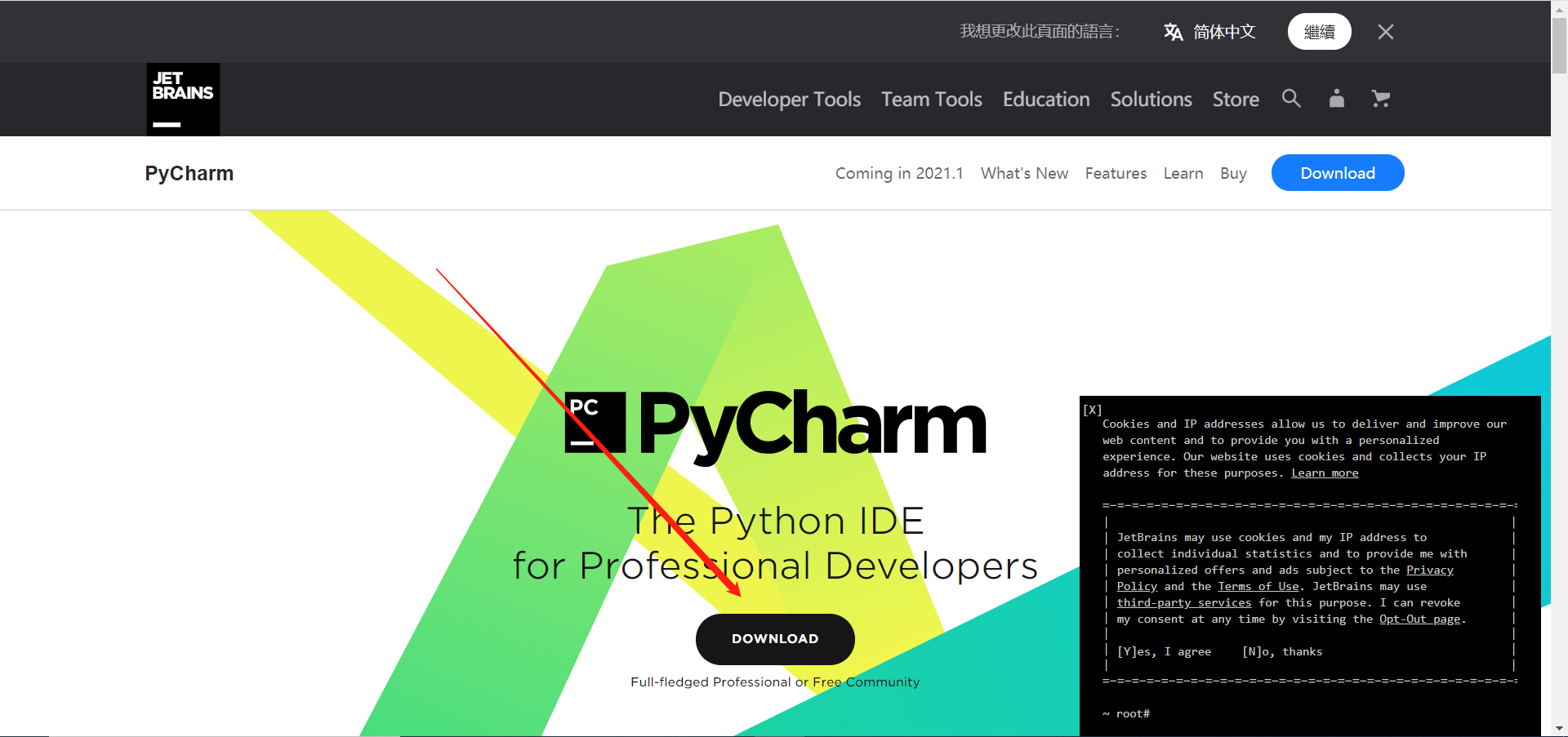Open the account profile icon
Screen dimensions: 1568x737
1337,99
